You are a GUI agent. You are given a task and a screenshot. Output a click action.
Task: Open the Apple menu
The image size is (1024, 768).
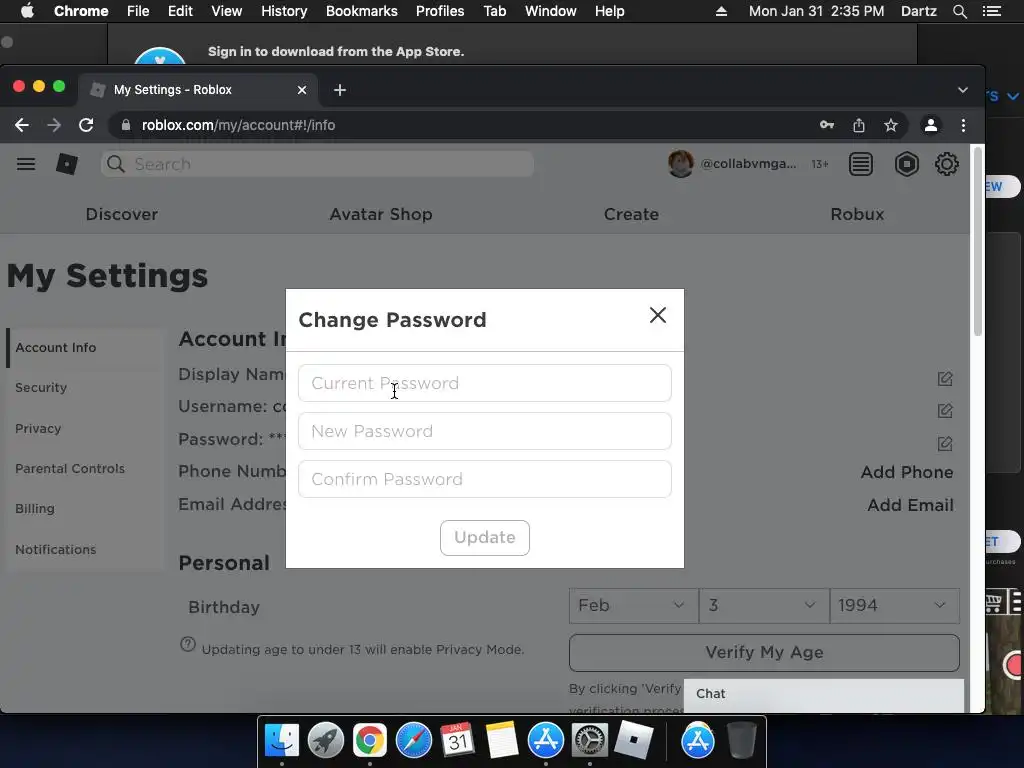point(27,11)
